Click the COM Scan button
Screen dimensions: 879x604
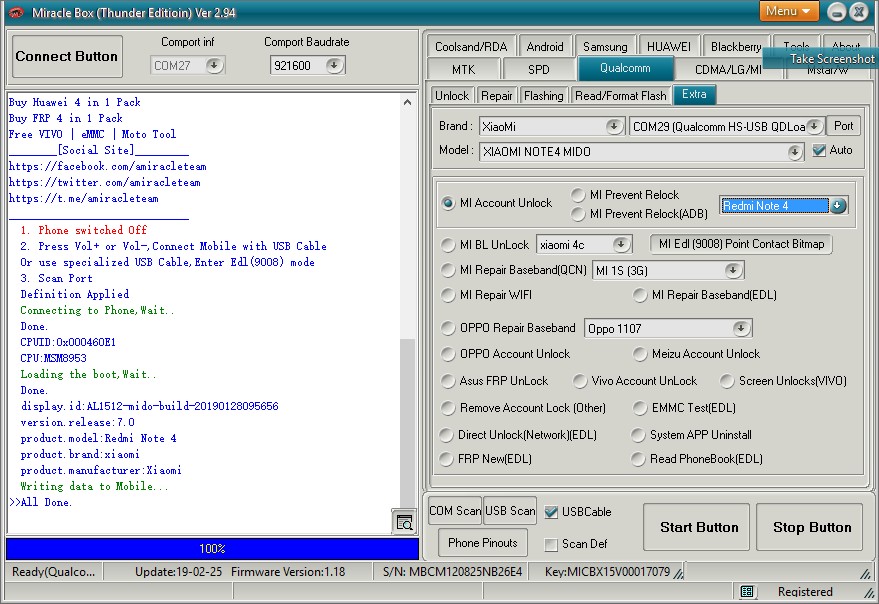point(455,511)
